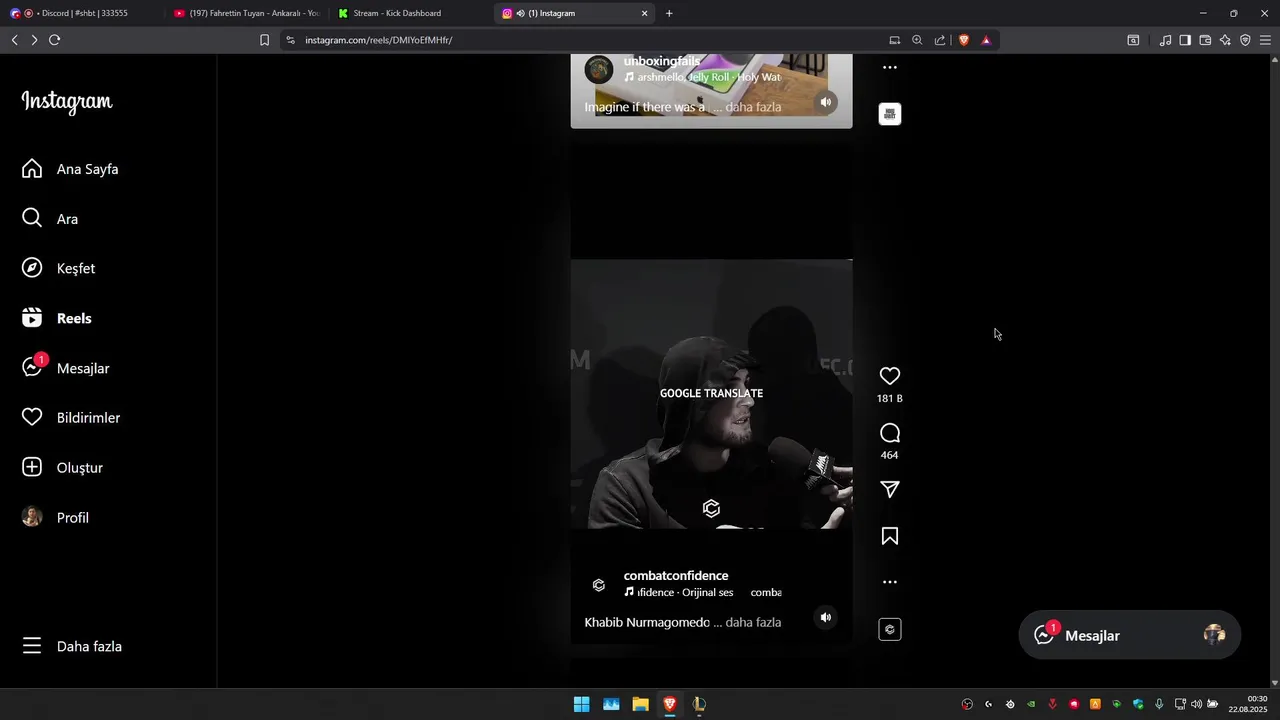Open the zoom magnifier in address bar
The height and width of the screenshot is (720, 1280).
click(917, 40)
